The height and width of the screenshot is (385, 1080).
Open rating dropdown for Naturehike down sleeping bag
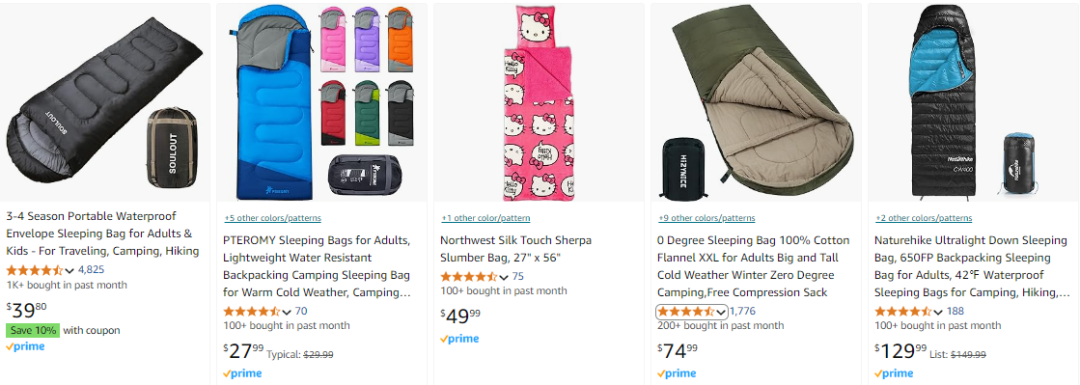pos(938,311)
